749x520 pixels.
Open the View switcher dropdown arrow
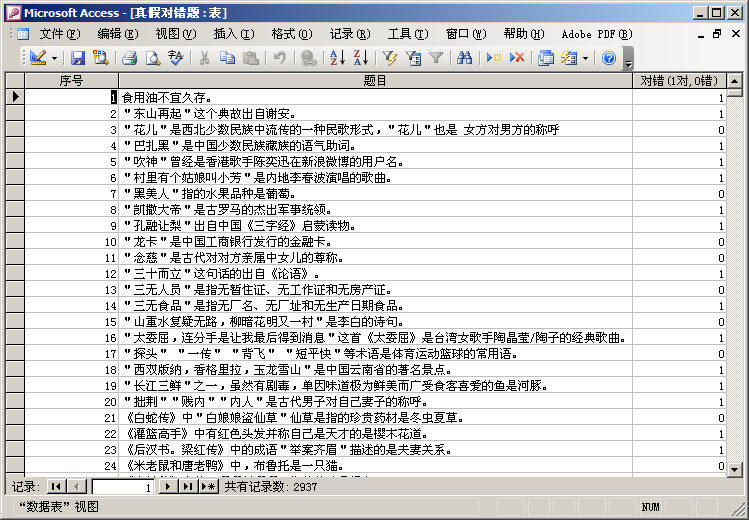[x=54, y=59]
